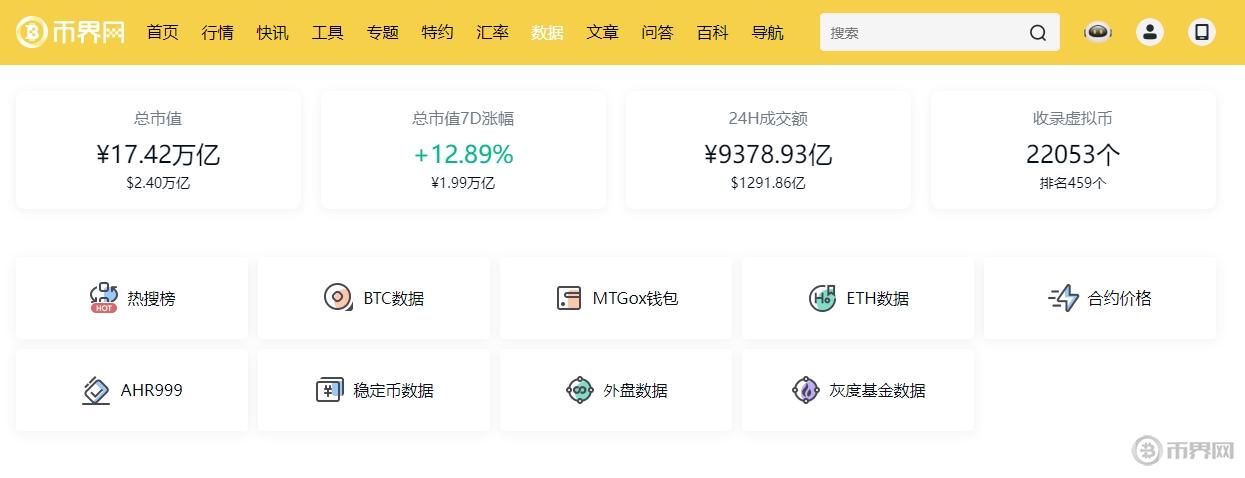Click the 稳定币数据 yen icon

330,390
